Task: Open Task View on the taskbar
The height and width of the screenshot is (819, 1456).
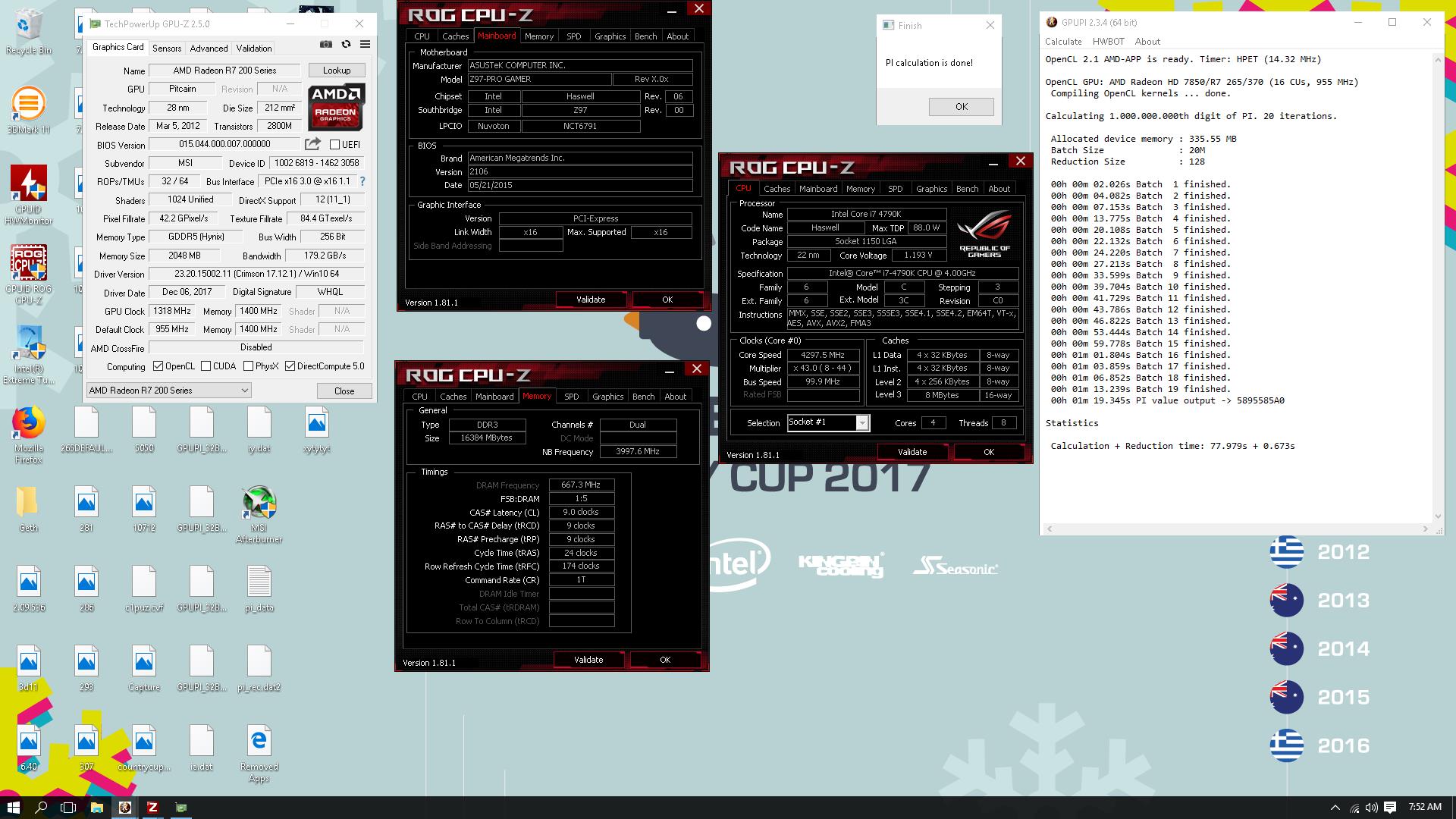Action: [68, 808]
